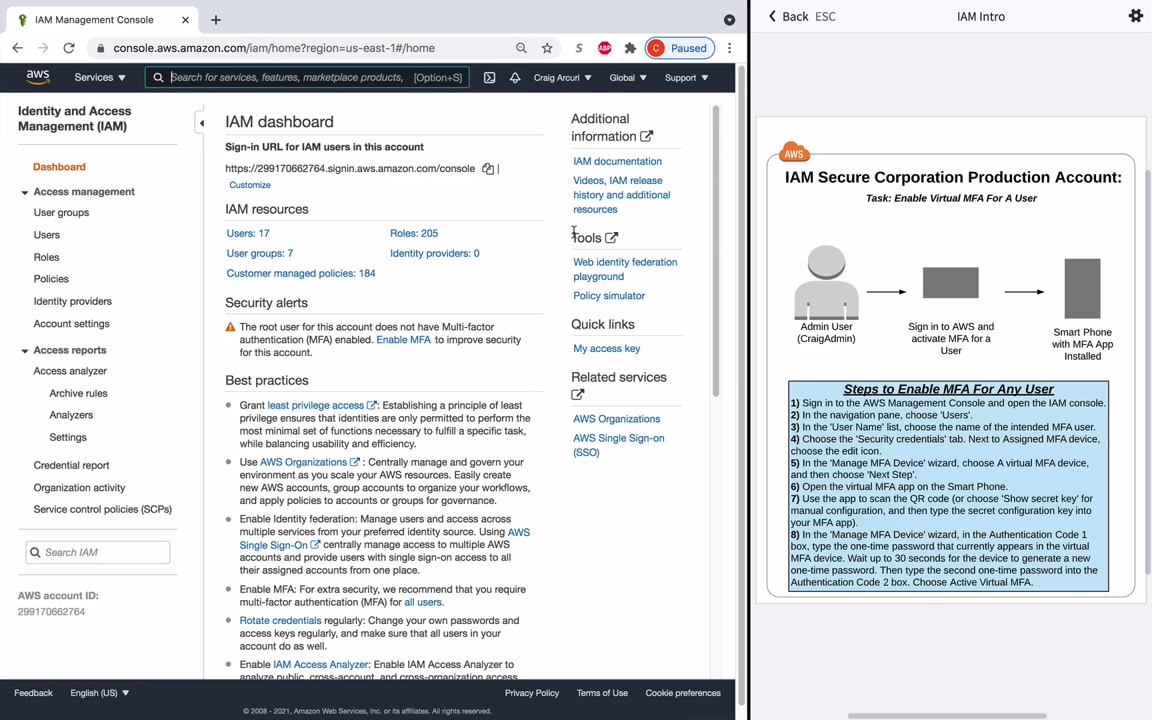Close the IAM Management Console tab
Image resolution: width=1152 pixels, height=720 pixels.
(x=185, y=20)
